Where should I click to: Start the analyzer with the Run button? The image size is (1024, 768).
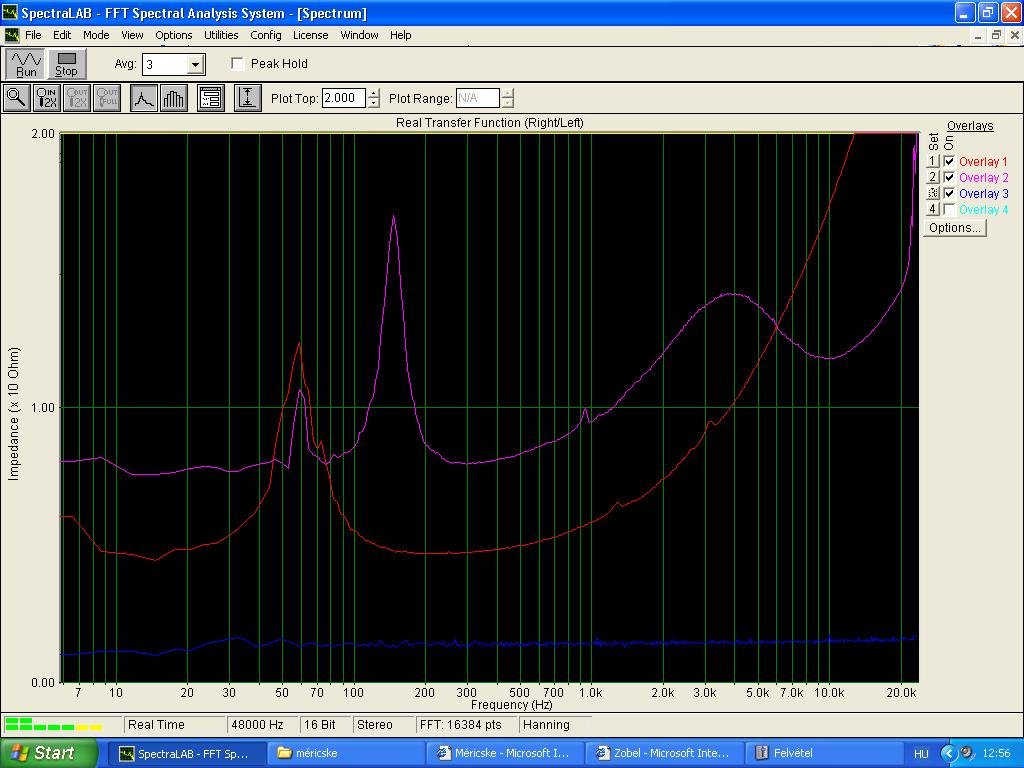click(x=25, y=64)
